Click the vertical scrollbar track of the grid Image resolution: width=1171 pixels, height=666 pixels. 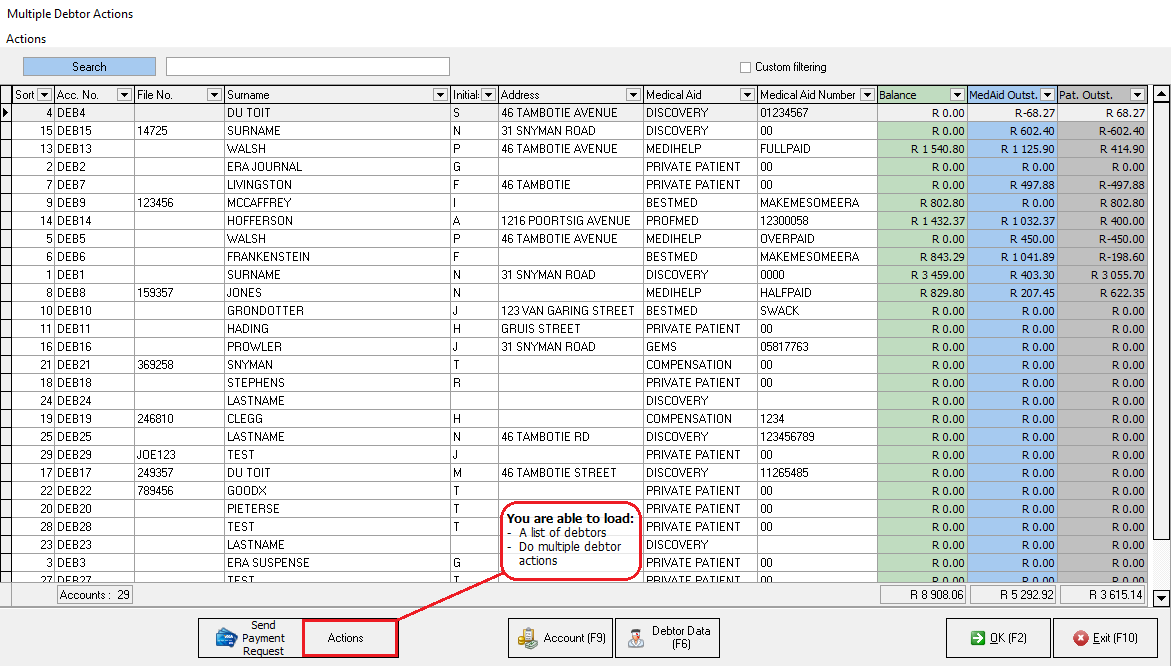[1161, 350]
